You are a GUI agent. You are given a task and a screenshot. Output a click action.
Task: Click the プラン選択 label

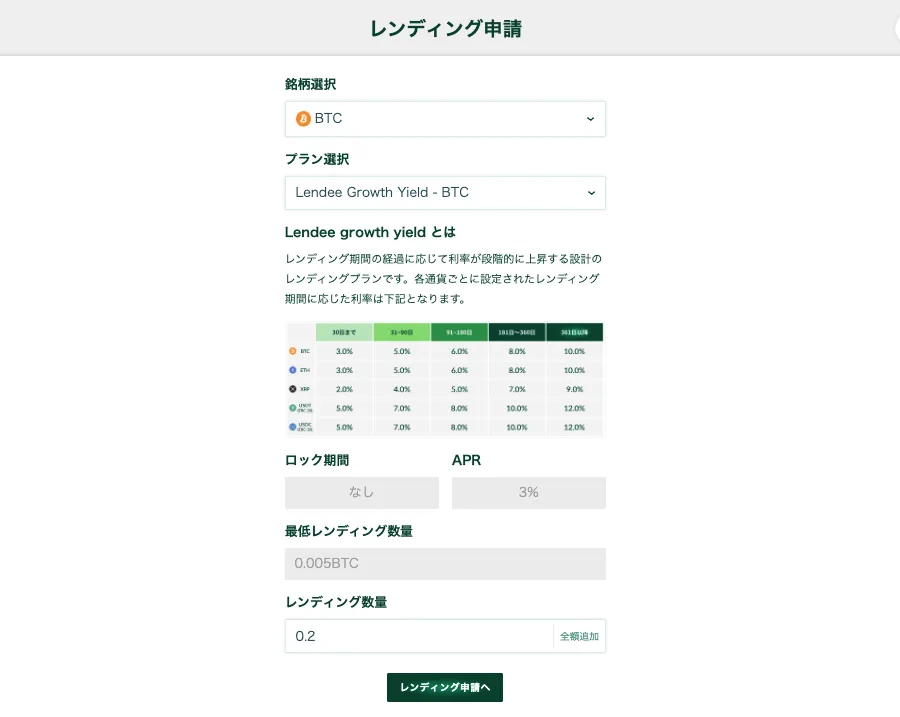pyautogui.click(x=317, y=159)
